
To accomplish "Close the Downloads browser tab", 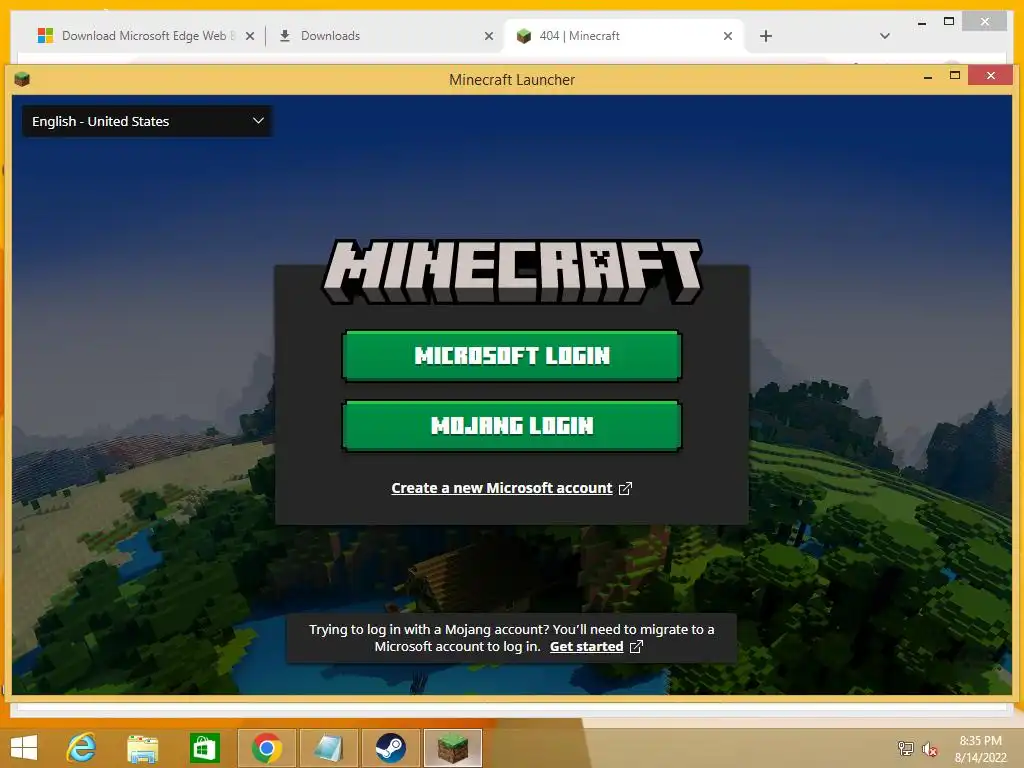I will click(x=488, y=37).
